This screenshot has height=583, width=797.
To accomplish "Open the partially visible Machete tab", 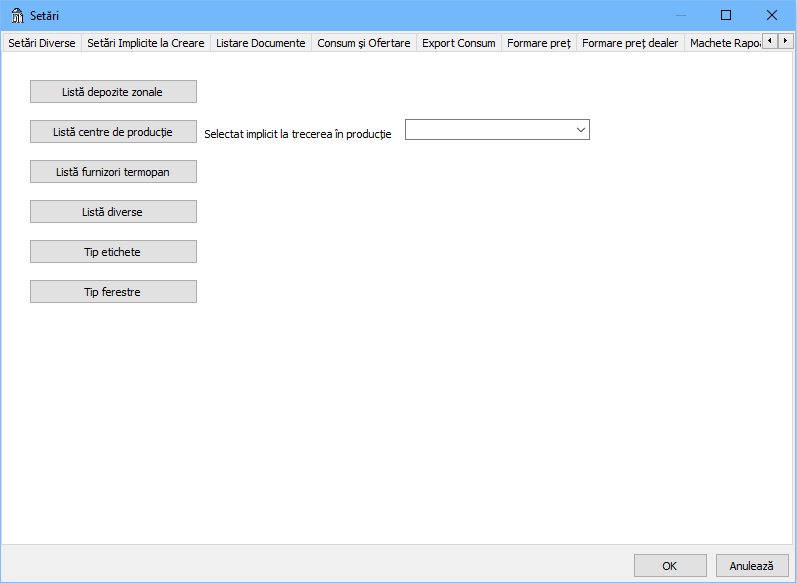I will [724, 43].
